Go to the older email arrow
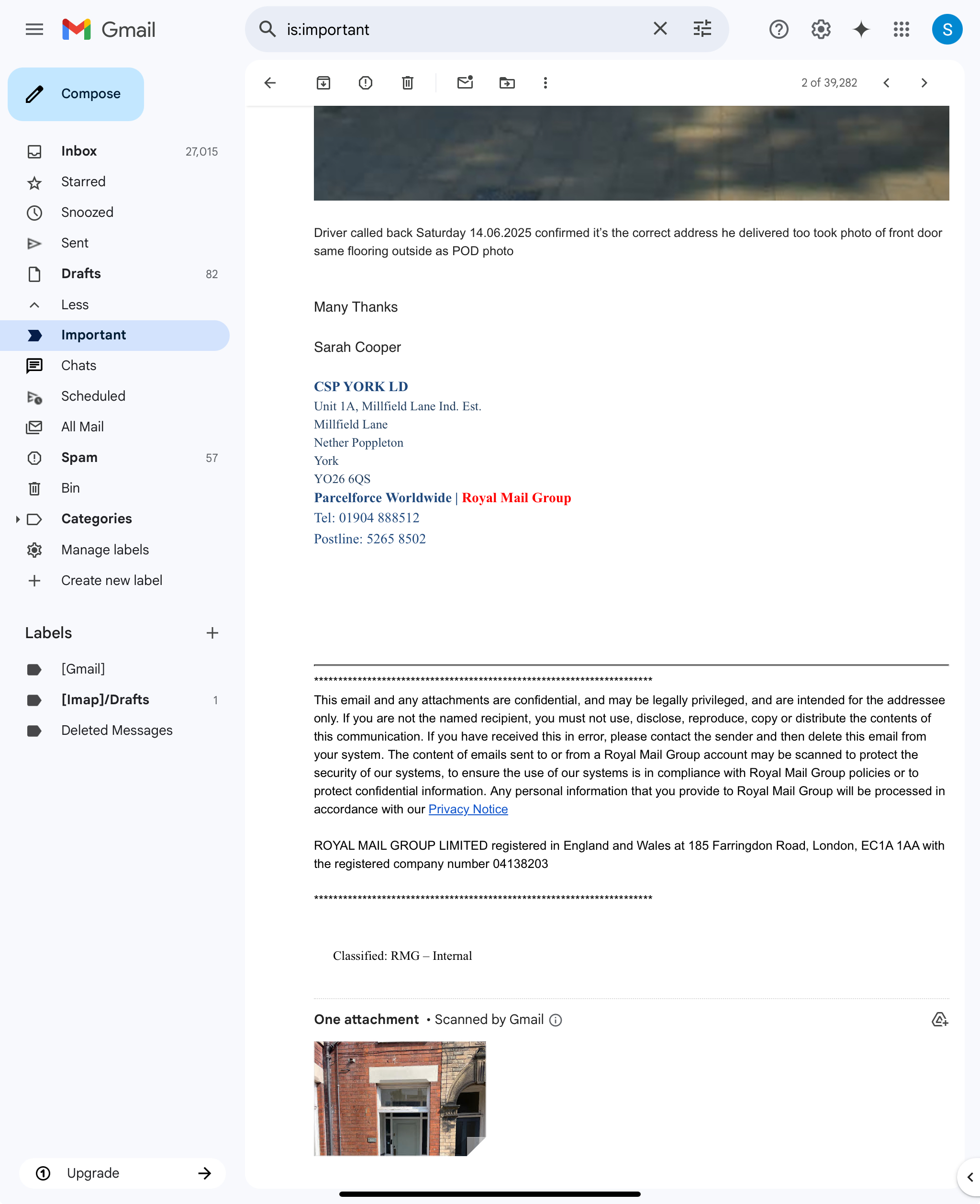This screenshot has width=980, height=1204. click(x=924, y=83)
